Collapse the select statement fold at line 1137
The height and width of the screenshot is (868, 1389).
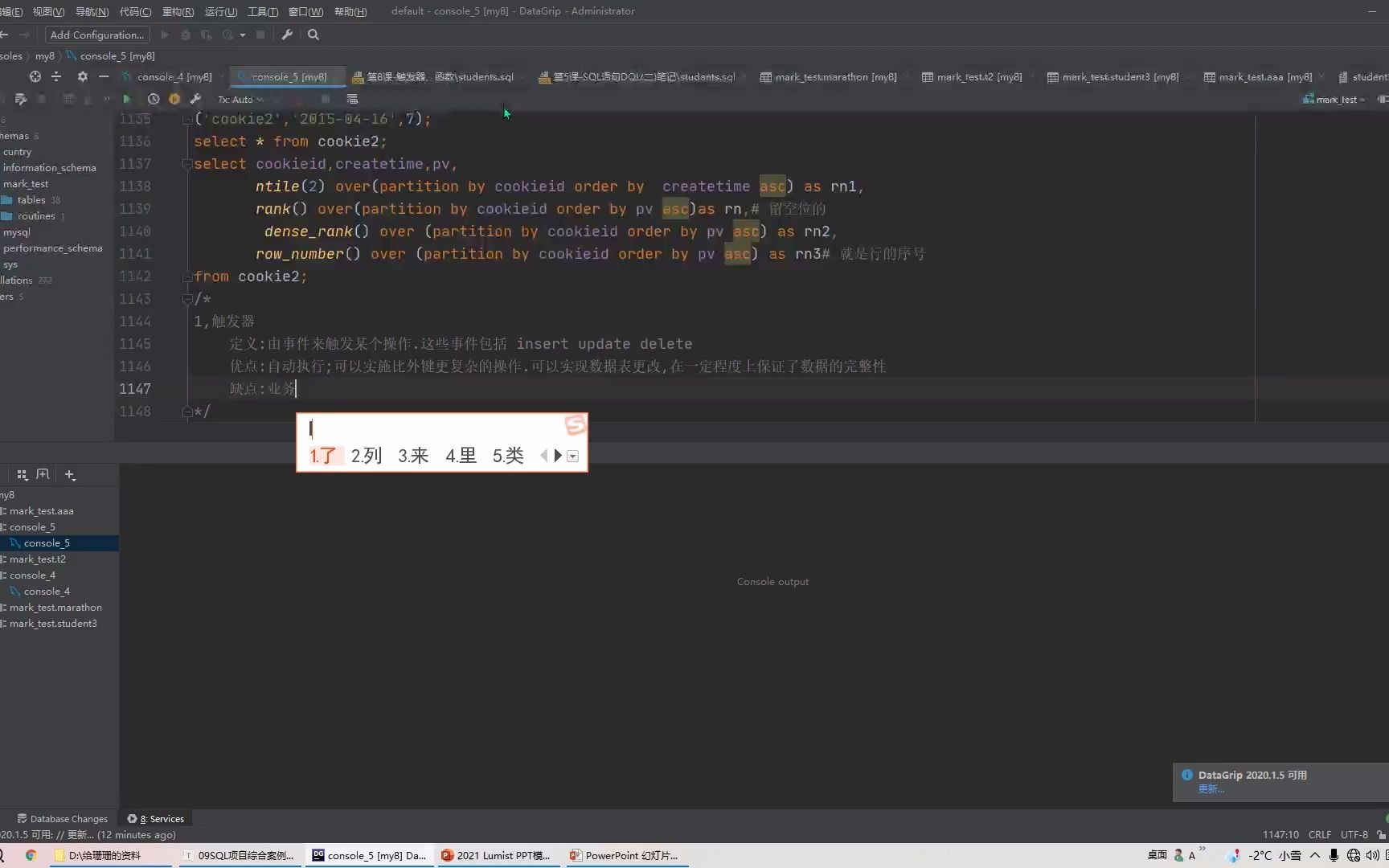(x=186, y=164)
